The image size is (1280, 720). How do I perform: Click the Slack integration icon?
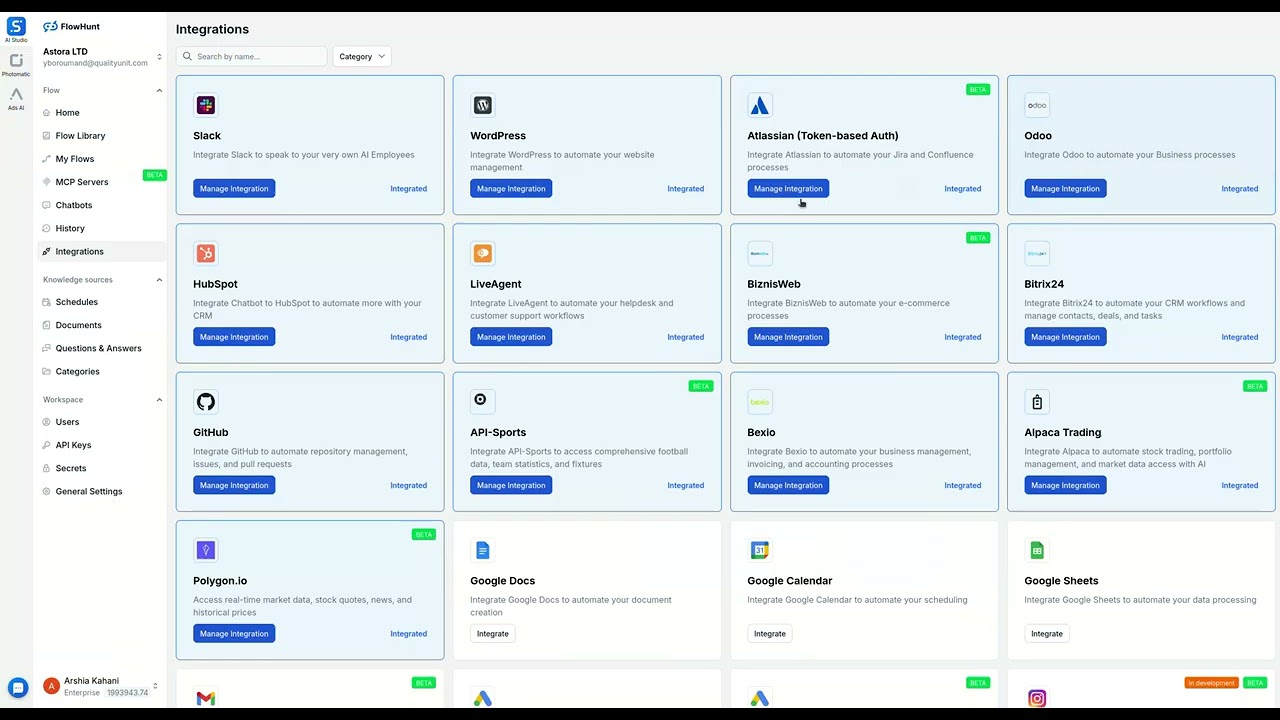pyautogui.click(x=206, y=105)
